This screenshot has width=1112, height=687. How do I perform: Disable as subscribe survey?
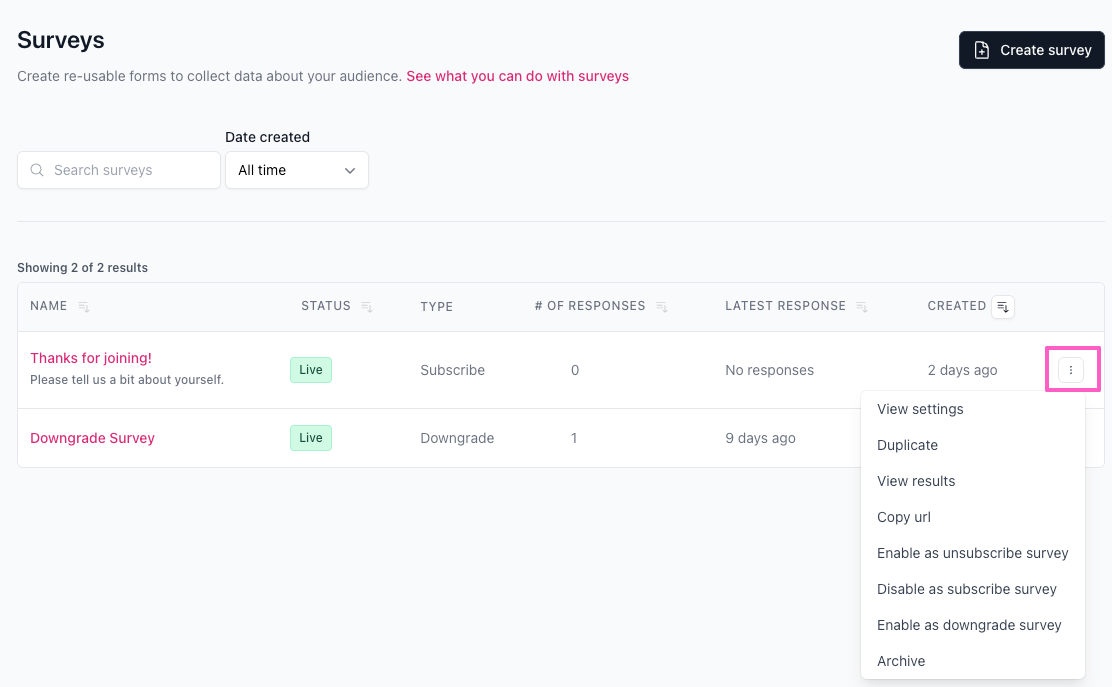point(966,589)
